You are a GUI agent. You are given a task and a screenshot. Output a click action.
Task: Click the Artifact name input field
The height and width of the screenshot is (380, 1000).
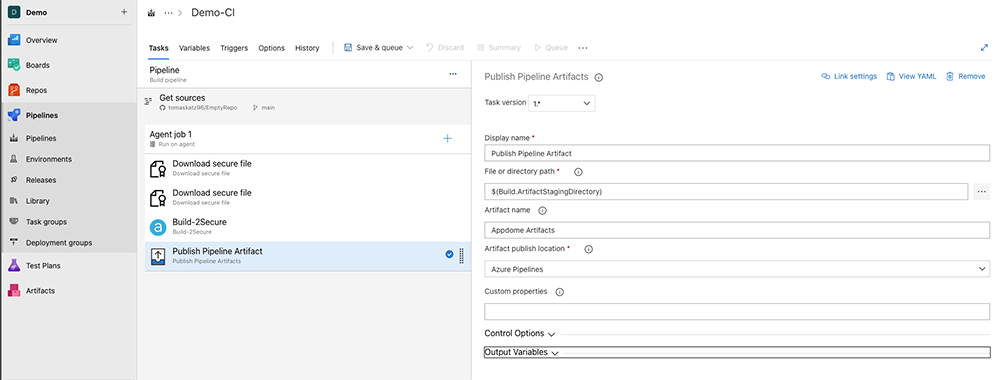click(737, 230)
